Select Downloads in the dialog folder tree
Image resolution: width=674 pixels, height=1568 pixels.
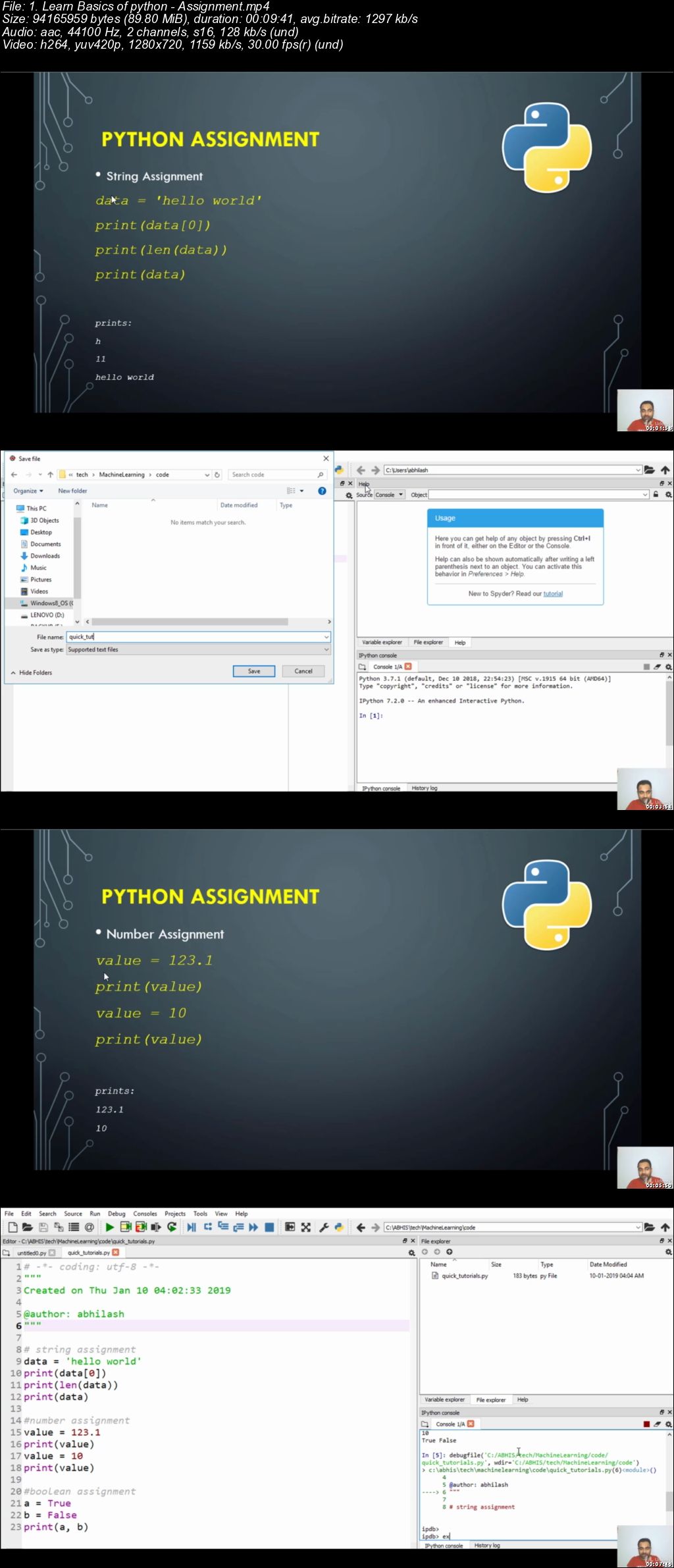click(x=45, y=556)
